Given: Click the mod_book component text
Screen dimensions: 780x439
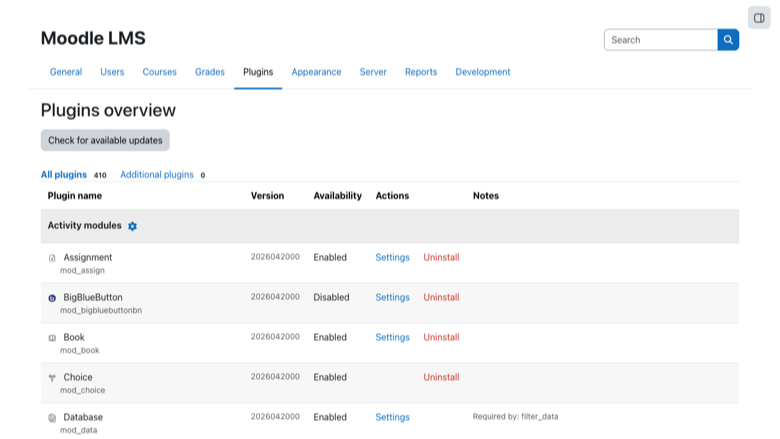Looking at the screenshot, I should click(x=80, y=351).
